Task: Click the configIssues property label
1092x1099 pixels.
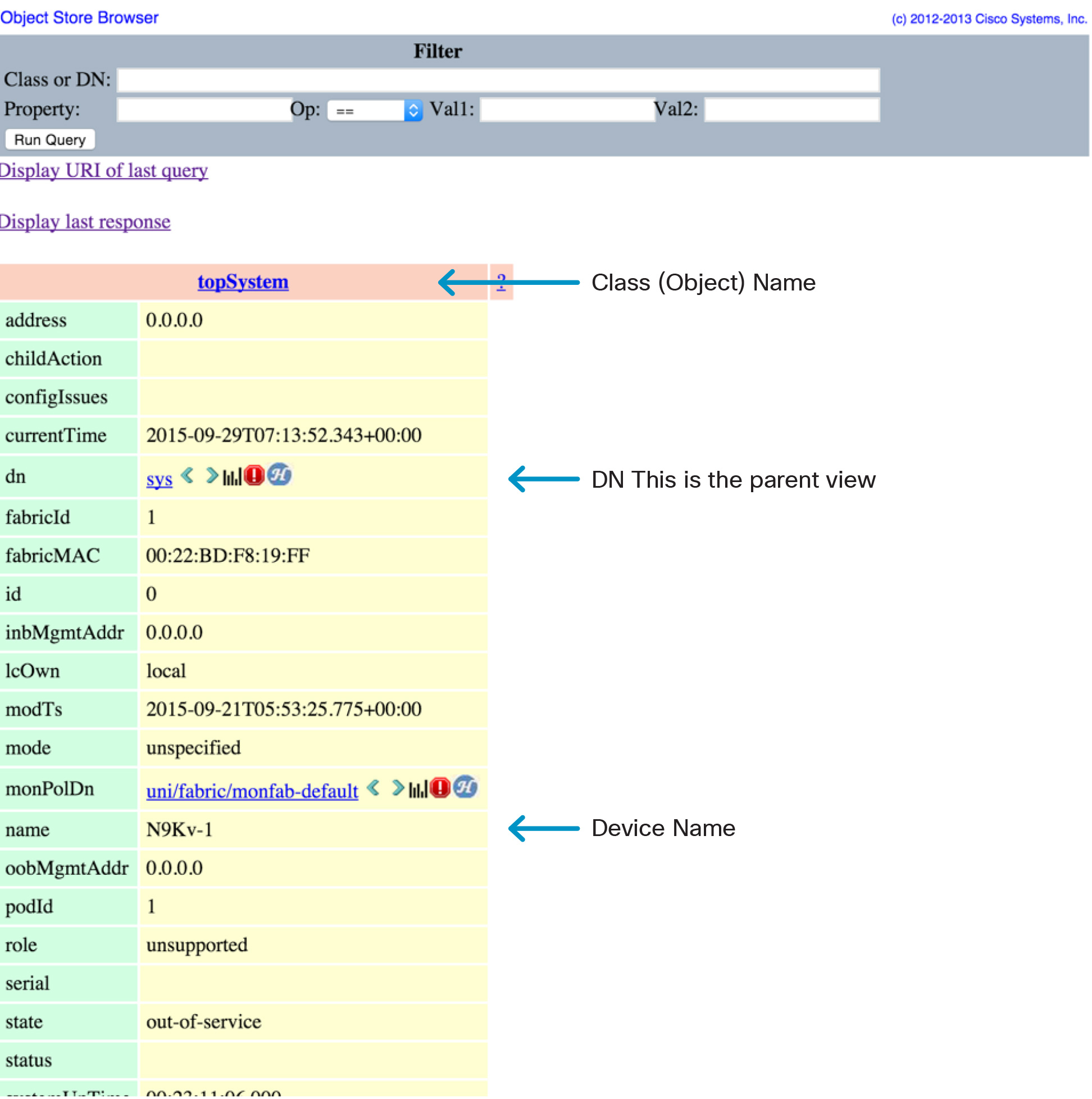Action: 56,397
